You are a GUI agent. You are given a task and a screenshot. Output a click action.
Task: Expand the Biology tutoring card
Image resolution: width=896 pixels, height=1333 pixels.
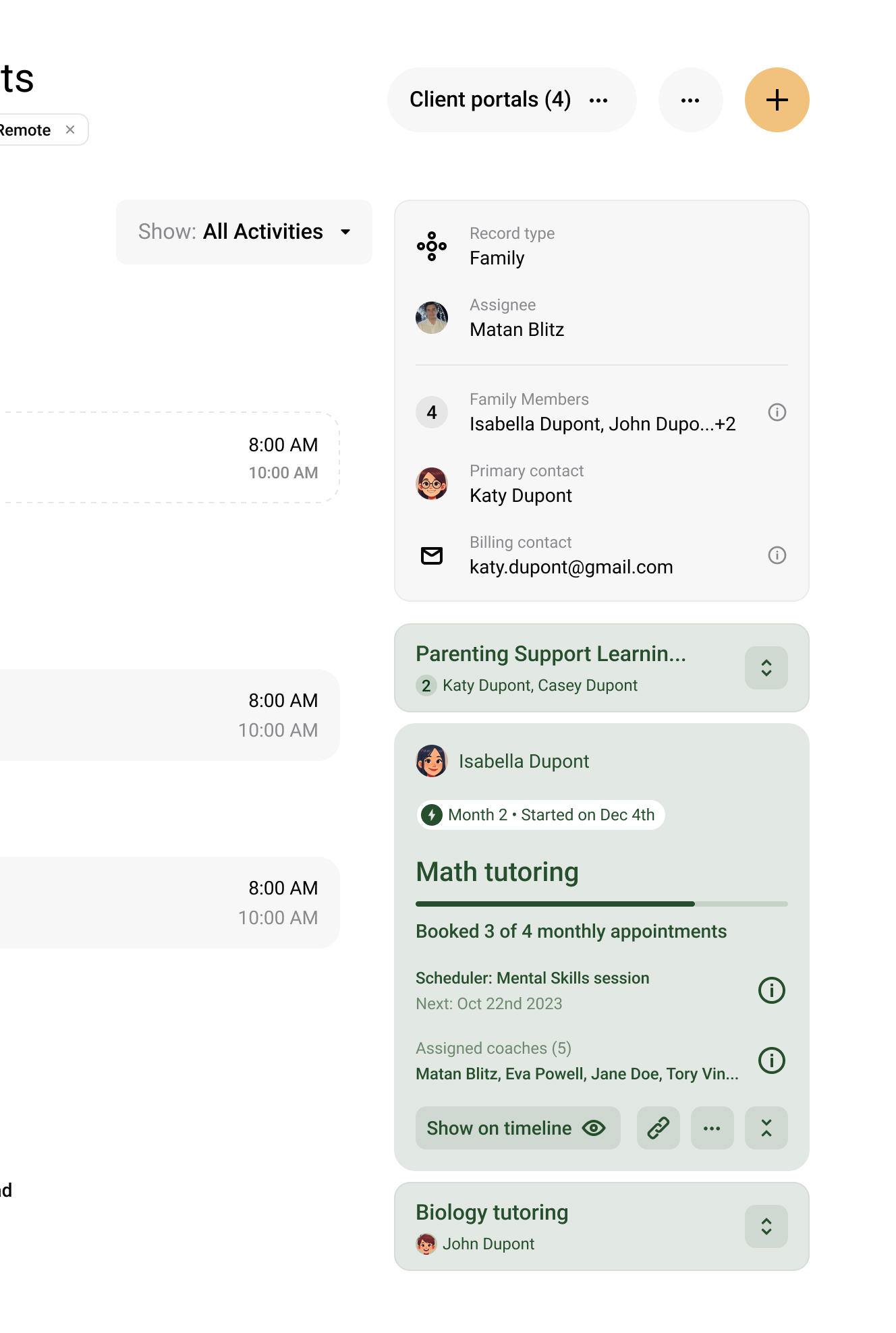(766, 1226)
